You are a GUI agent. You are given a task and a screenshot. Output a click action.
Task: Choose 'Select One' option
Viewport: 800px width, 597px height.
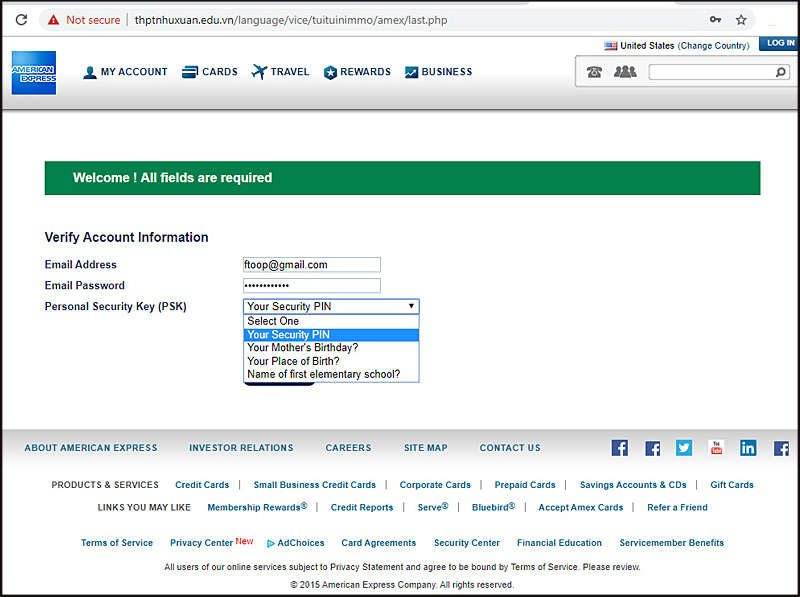(331, 321)
